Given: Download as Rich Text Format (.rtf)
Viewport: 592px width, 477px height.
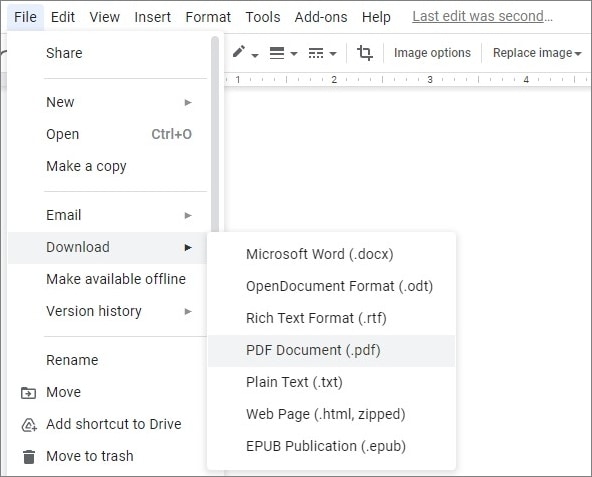Looking at the screenshot, I should 331,318.
